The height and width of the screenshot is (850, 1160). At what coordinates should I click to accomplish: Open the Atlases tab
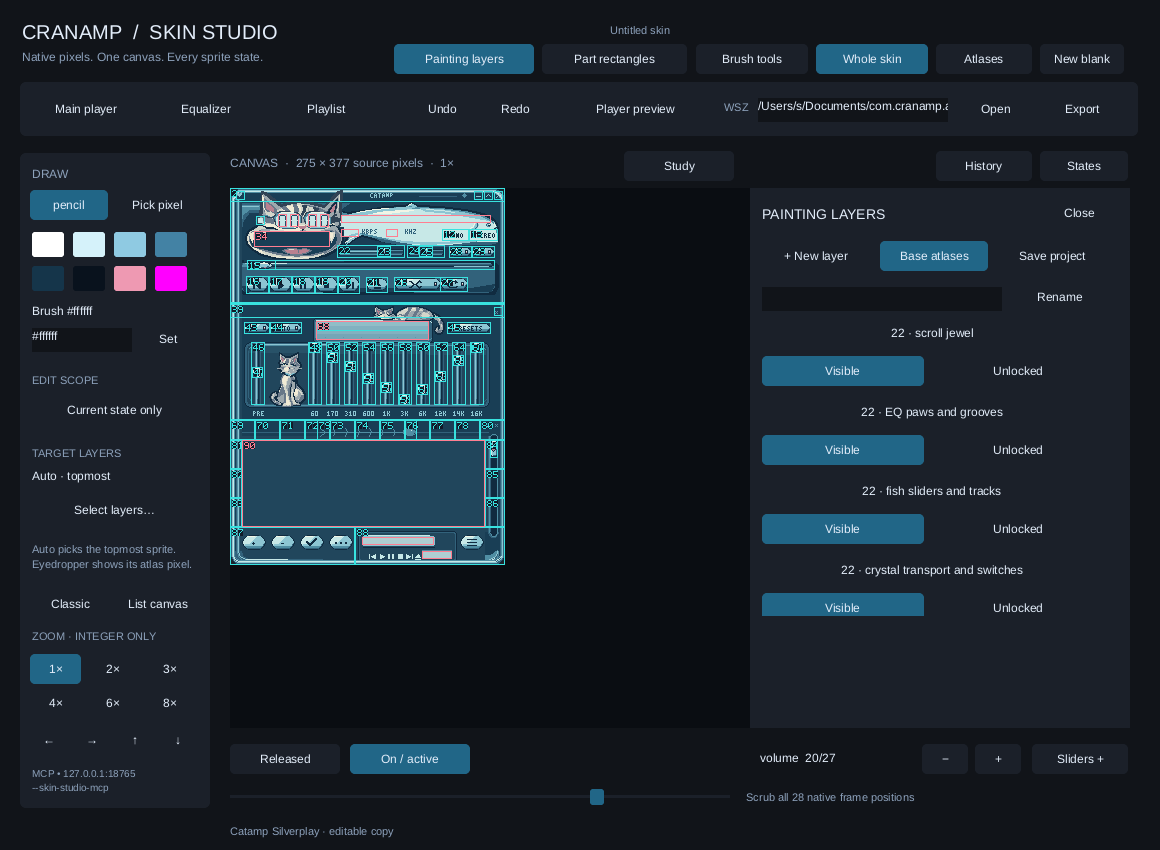click(983, 59)
